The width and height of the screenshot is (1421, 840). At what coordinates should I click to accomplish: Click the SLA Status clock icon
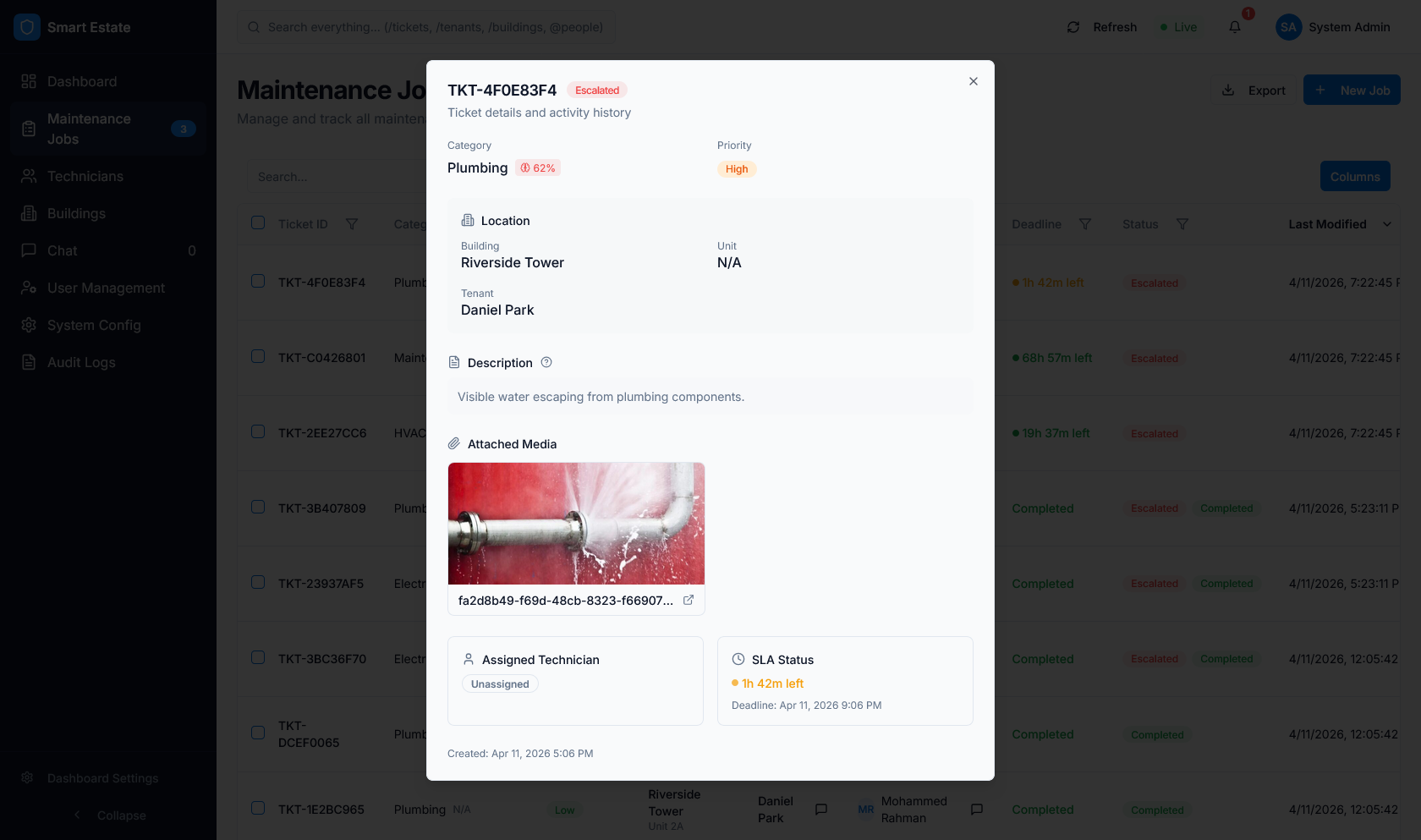click(x=738, y=659)
